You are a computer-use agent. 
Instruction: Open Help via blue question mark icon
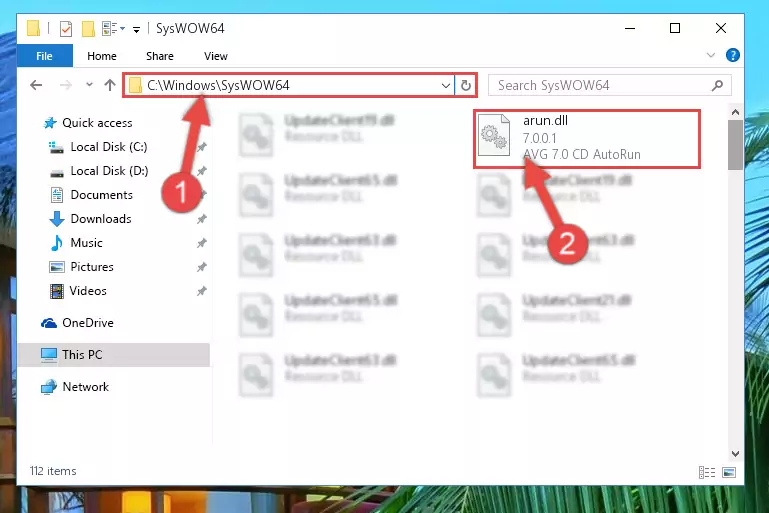(733, 55)
